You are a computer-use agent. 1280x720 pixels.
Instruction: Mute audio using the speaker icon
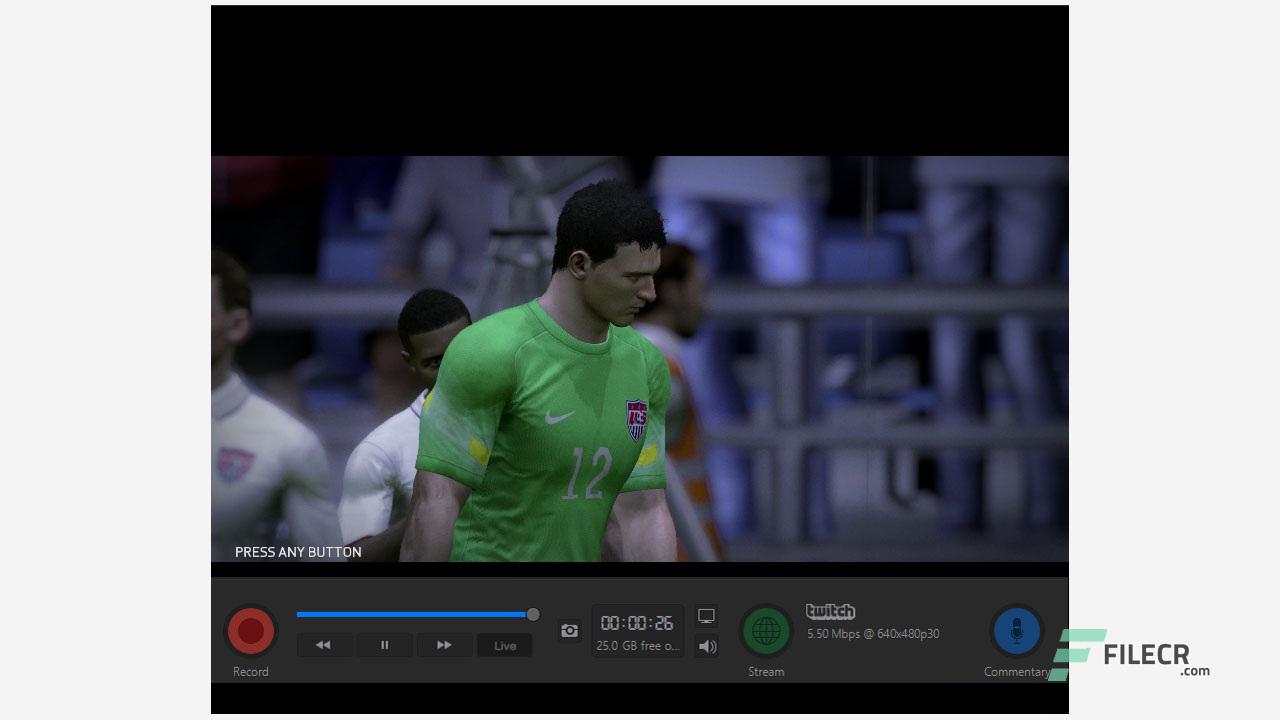click(707, 646)
